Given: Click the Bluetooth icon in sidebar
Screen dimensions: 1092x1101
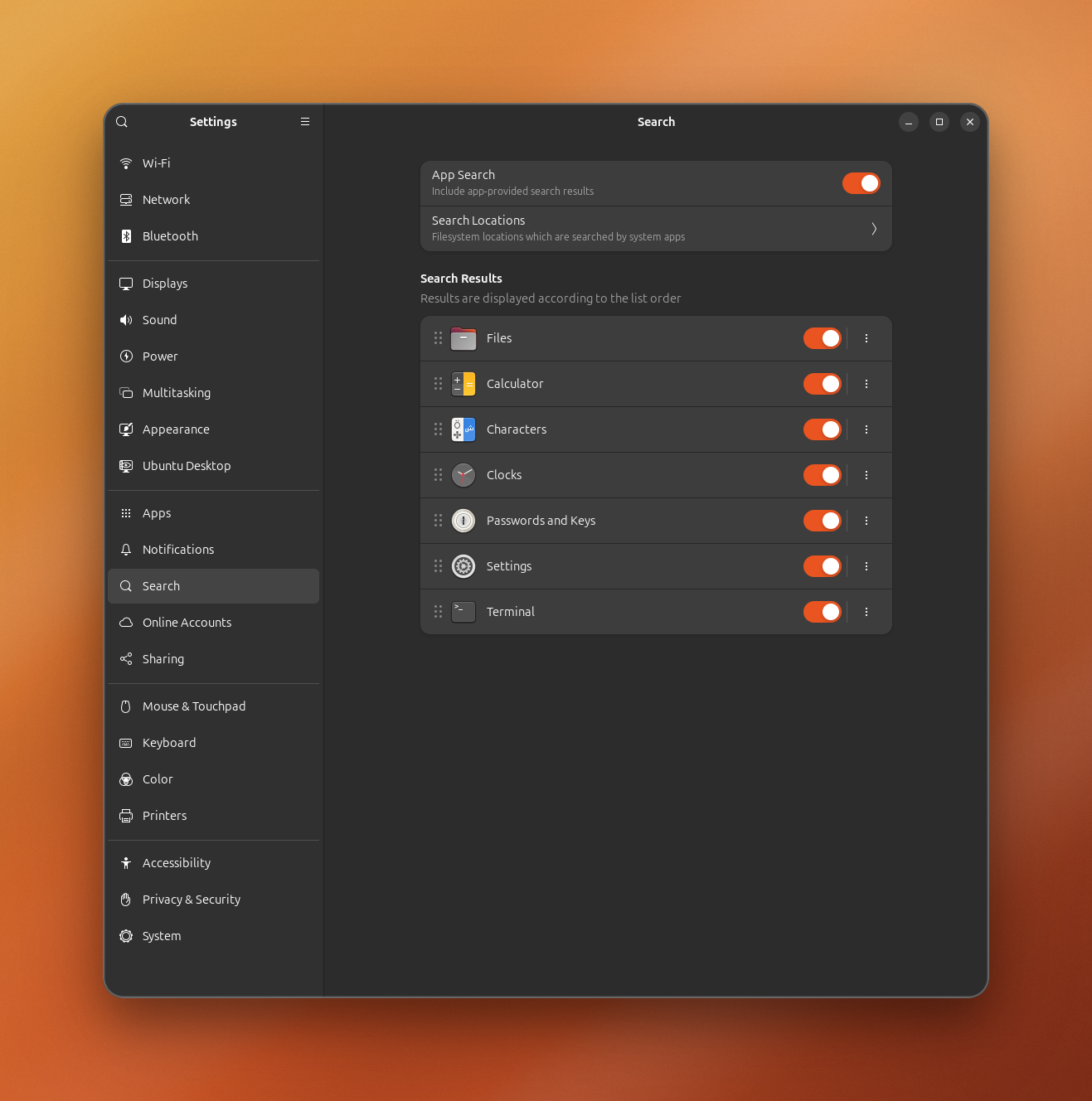Looking at the screenshot, I should coord(126,236).
